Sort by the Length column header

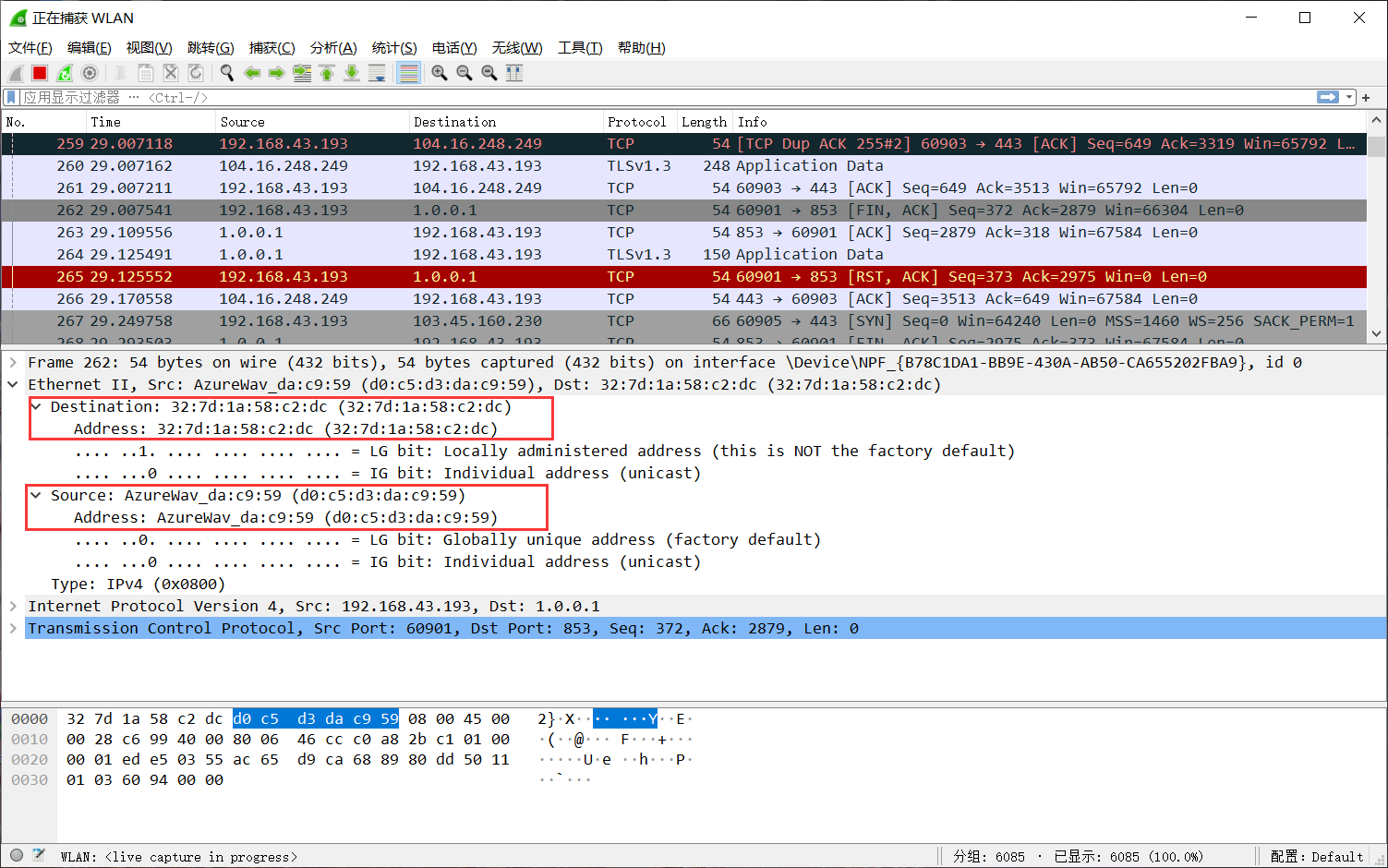[x=705, y=122]
